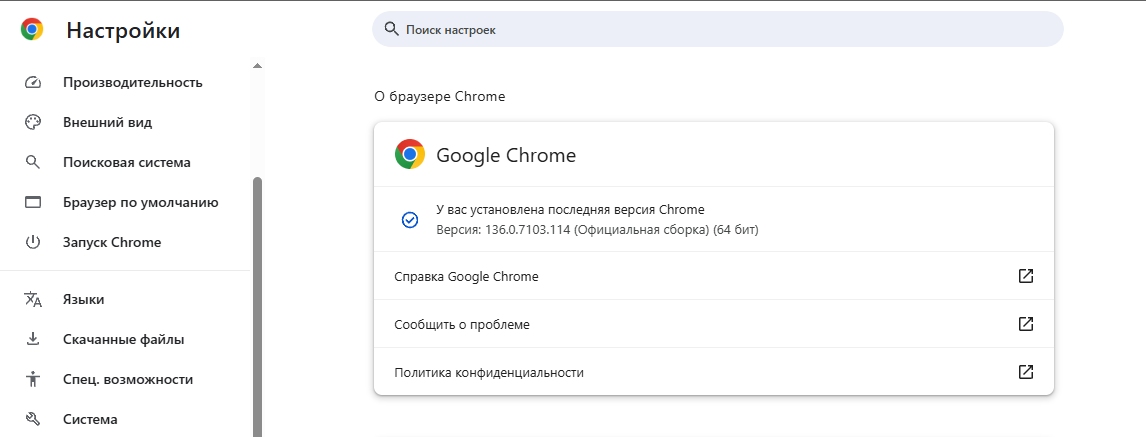Click the sidebar scroll-up arrow
Viewport: 1146px width, 437px height.
(x=257, y=66)
